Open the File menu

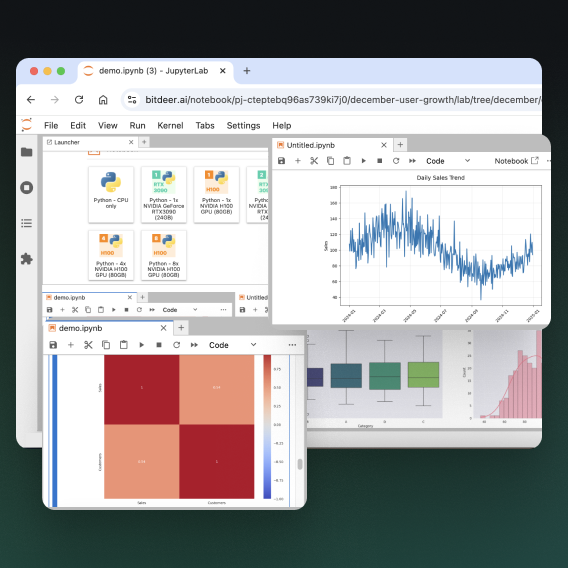[x=51, y=125]
